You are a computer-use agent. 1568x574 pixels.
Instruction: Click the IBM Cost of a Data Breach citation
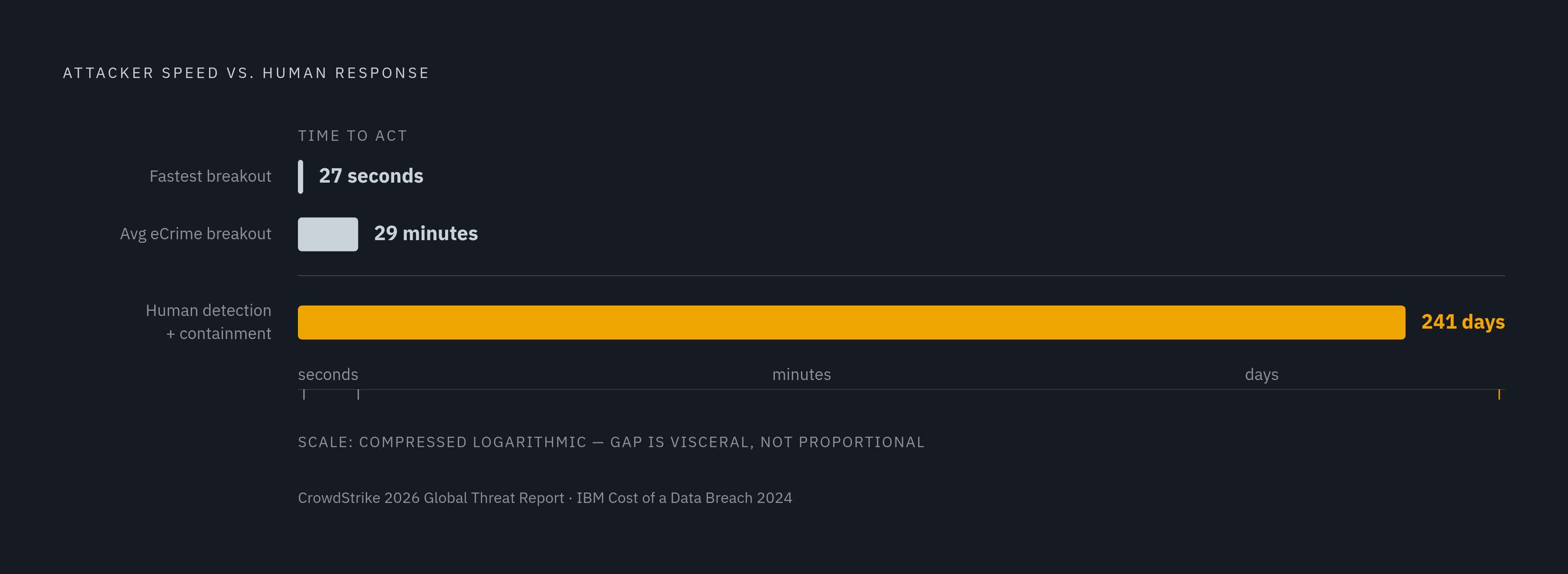tap(684, 498)
